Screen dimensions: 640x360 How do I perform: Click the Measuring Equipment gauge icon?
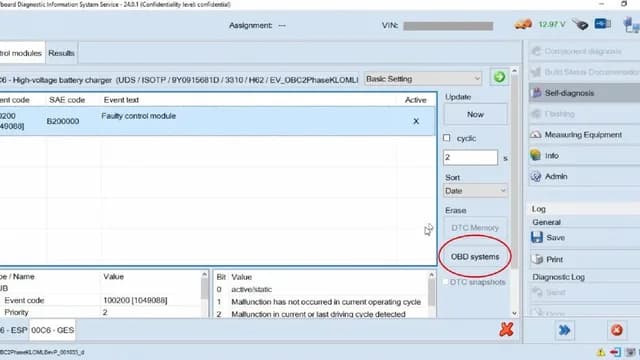coord(536,134)
